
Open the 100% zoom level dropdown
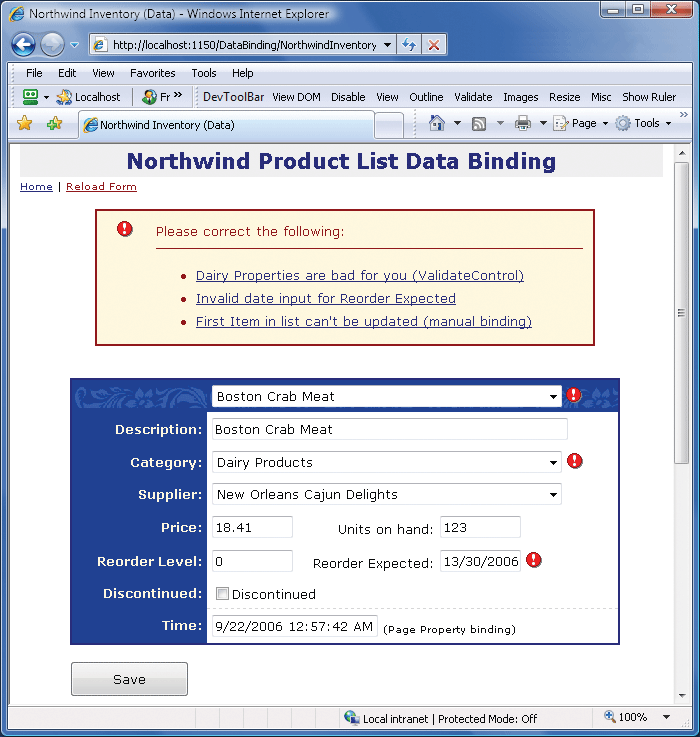[666, 717]
